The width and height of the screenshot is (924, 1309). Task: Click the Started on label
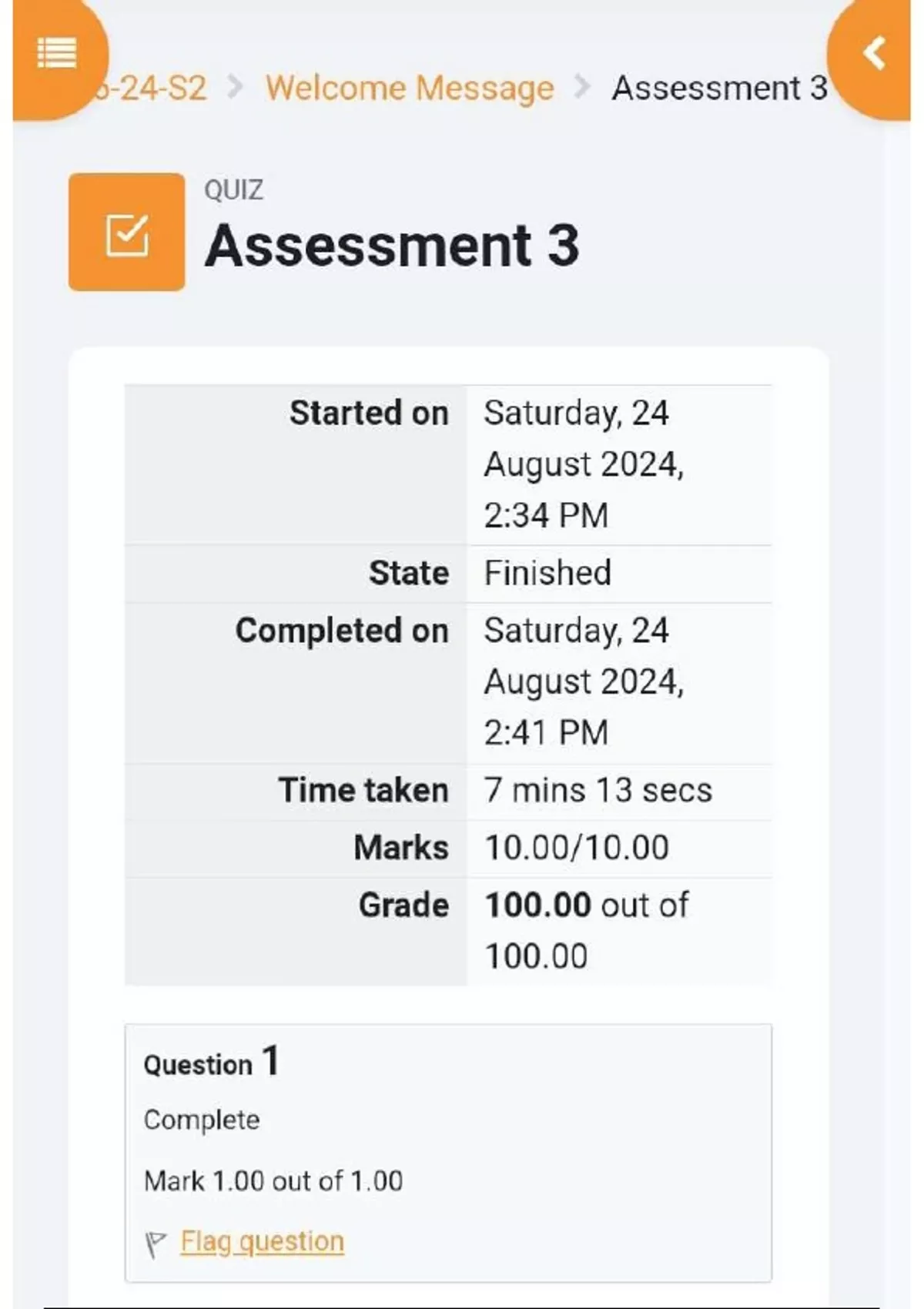point(368,413)
